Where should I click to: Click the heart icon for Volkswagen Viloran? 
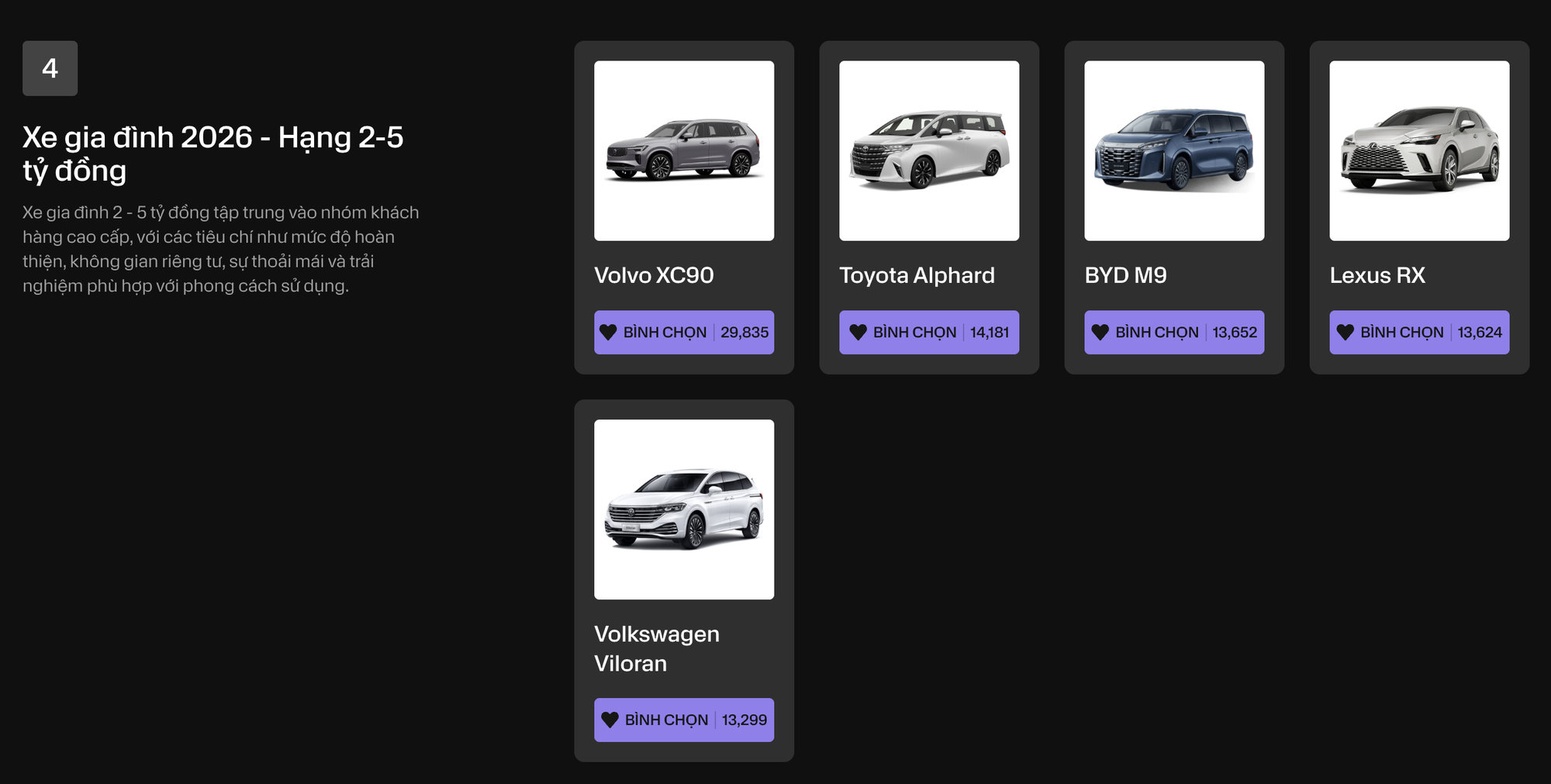[x=610, y=720]
